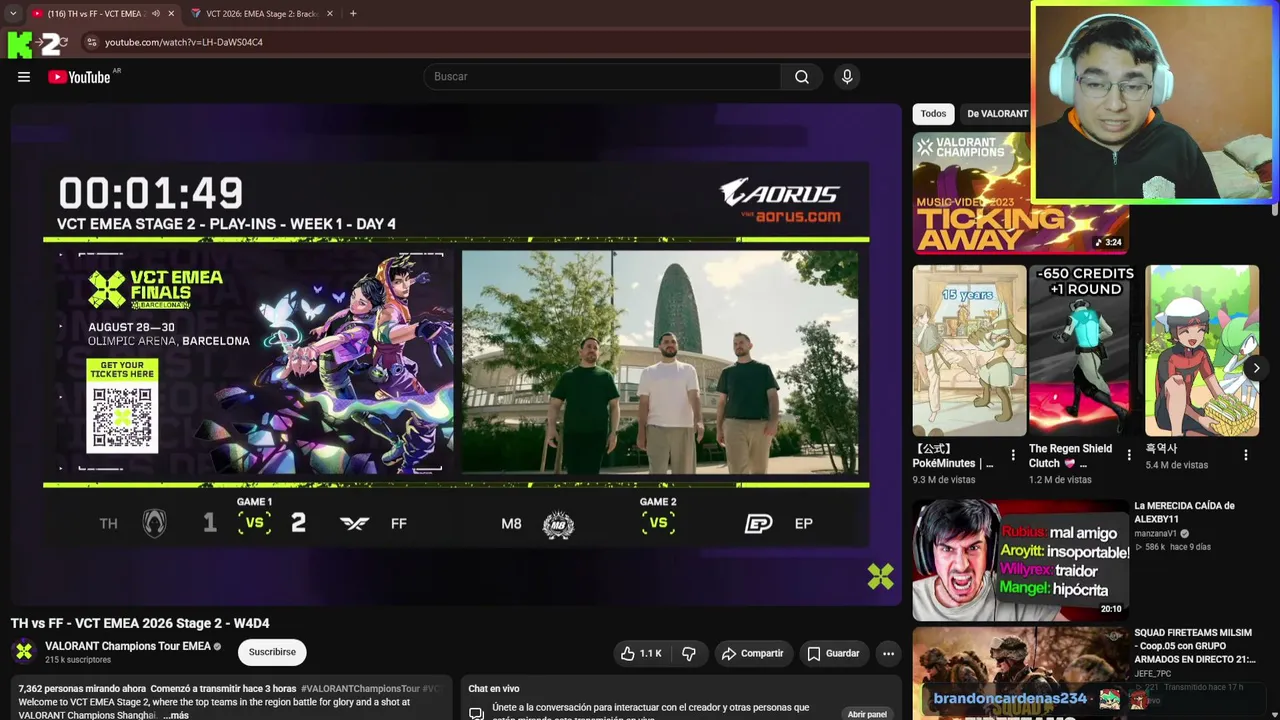This screenshot has width=1280, height=720.
Task: Select the Todos filter chip
Action: click(x=933, y=114)
